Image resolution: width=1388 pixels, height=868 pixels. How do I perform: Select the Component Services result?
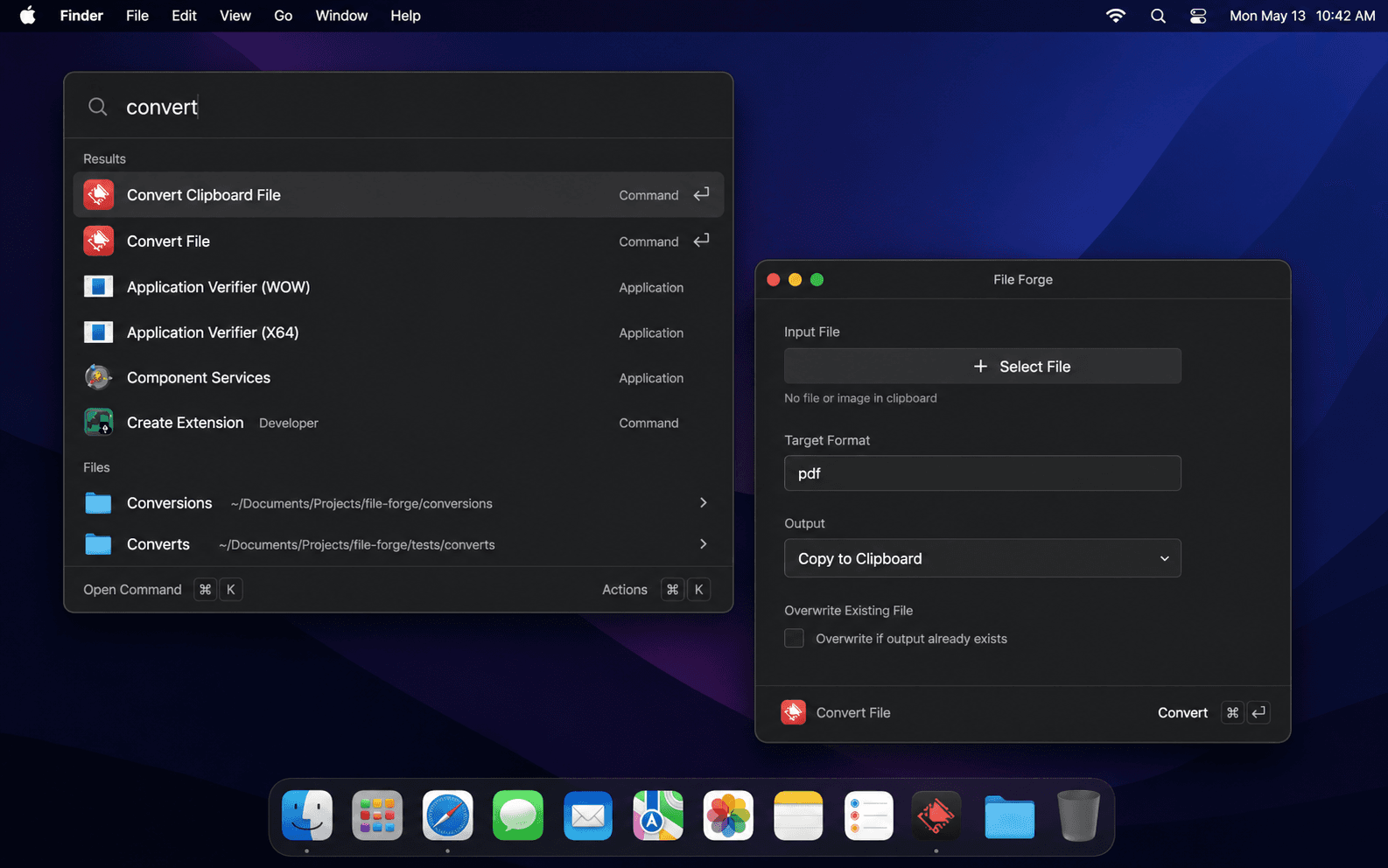[398, 377]
